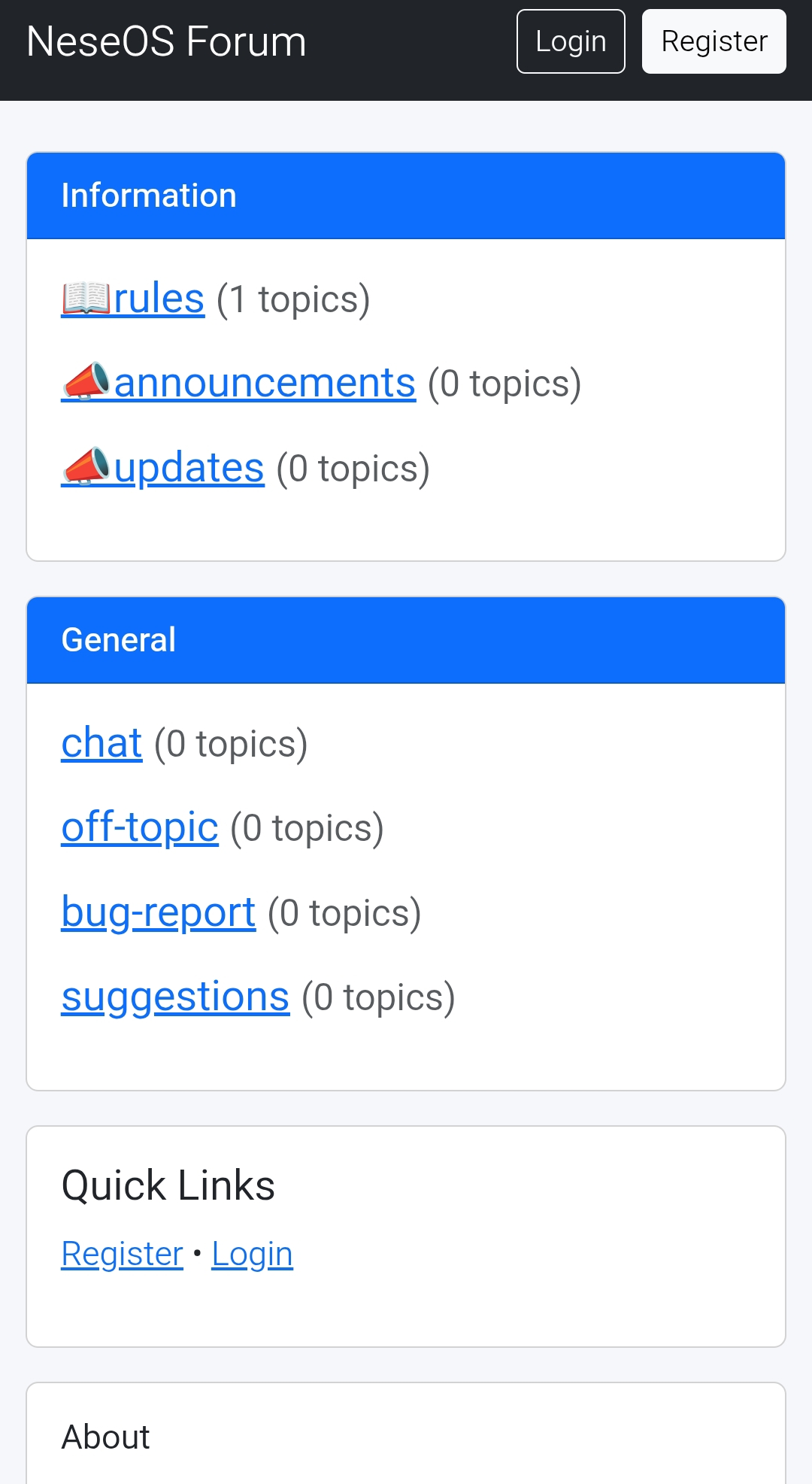
Task: Click the rules topic count text
Action: 293,299
